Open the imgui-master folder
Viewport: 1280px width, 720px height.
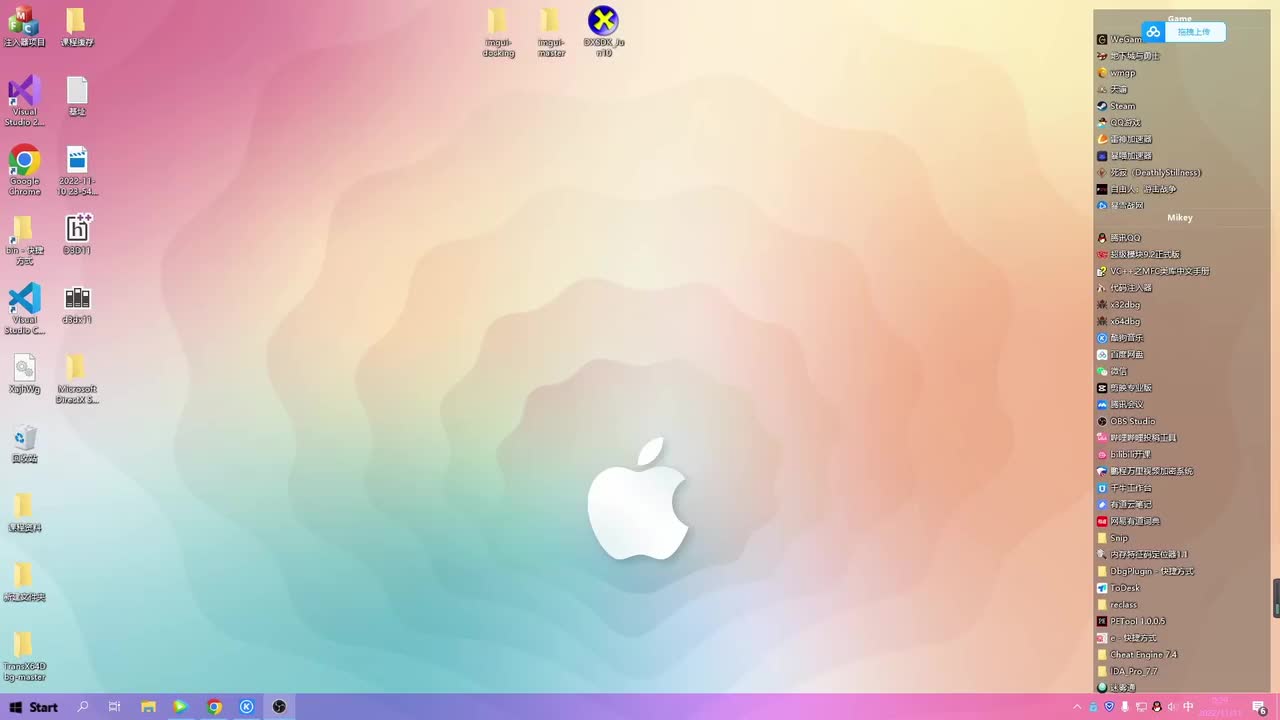551,32
